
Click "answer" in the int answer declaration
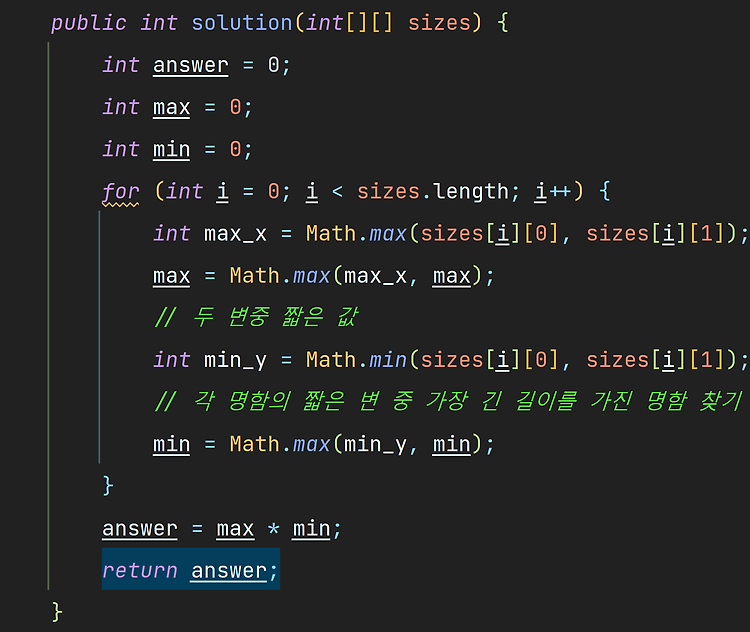[191, 65]
